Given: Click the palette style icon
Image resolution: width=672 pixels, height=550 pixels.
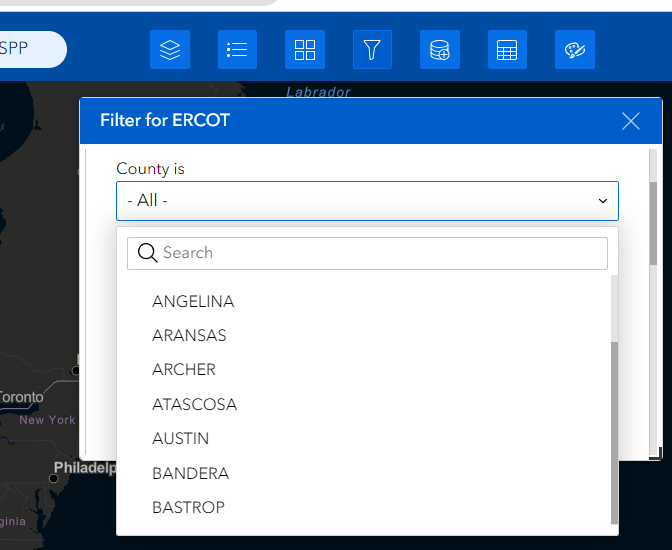Looking at the screenshot, I should tap(575, 50).
